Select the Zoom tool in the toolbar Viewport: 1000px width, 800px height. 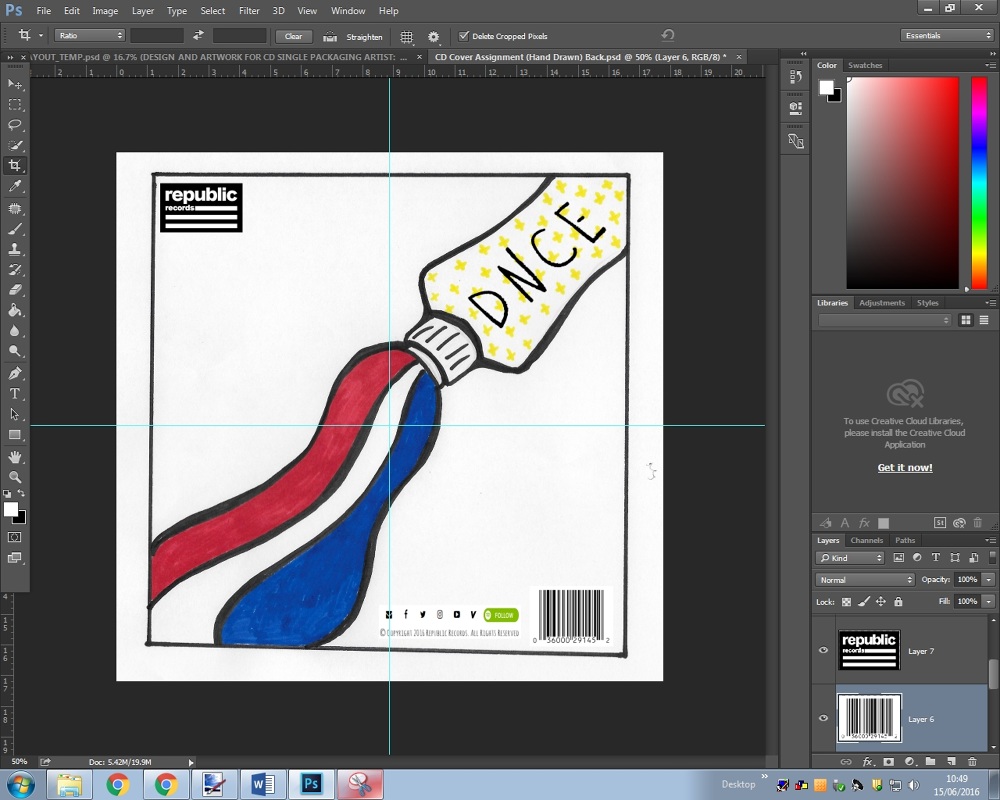click(15, 478)
